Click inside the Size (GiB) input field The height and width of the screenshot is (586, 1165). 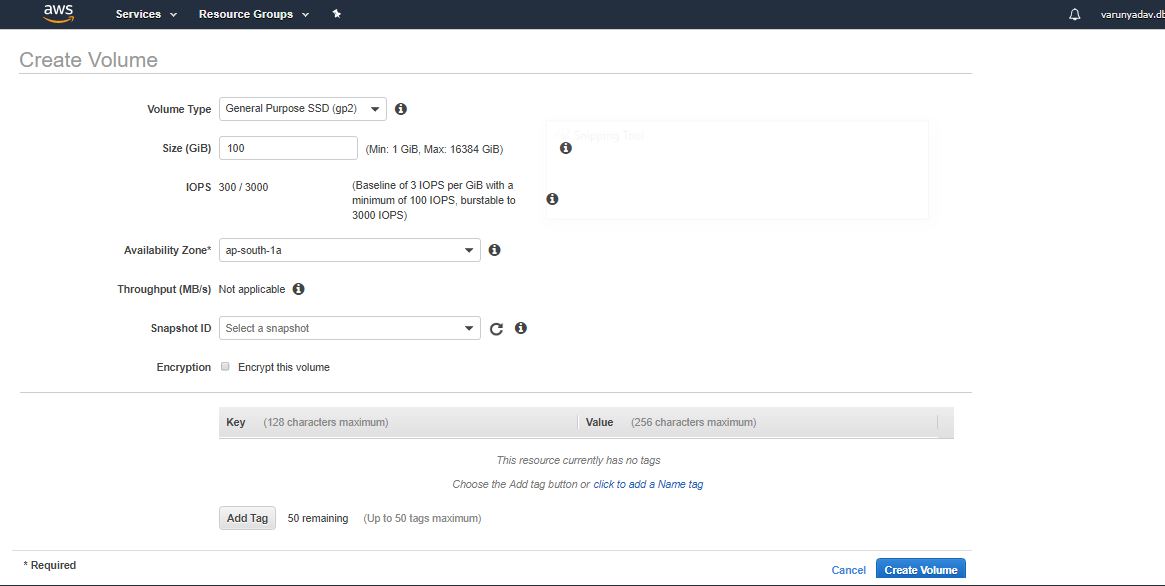(x=288, y=147)
